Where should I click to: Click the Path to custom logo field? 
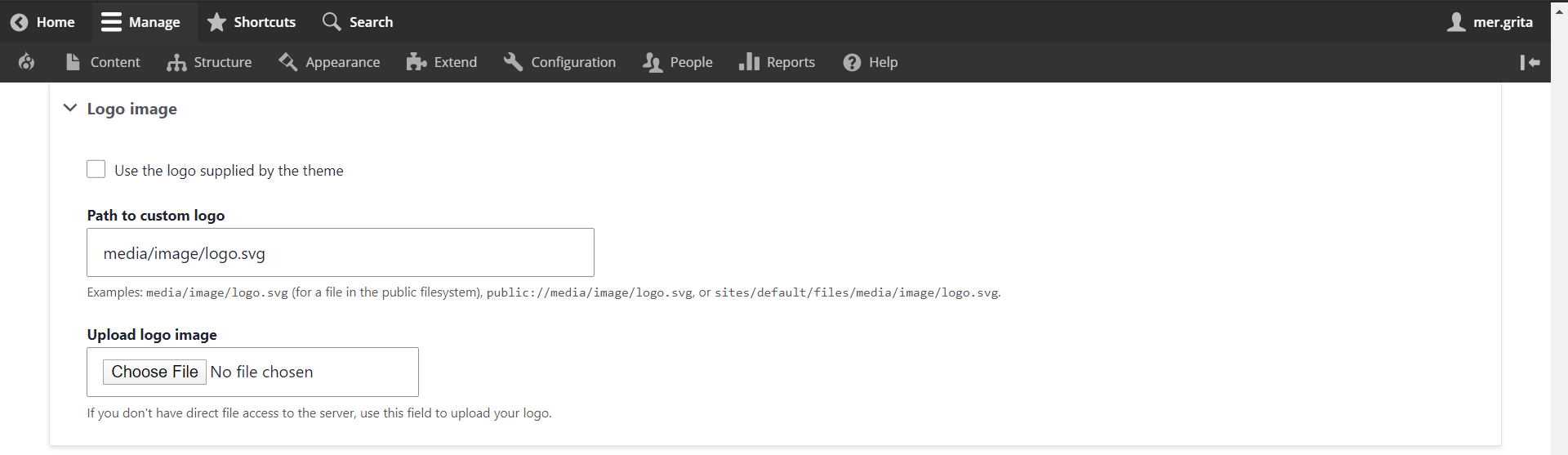click(340, 252)
